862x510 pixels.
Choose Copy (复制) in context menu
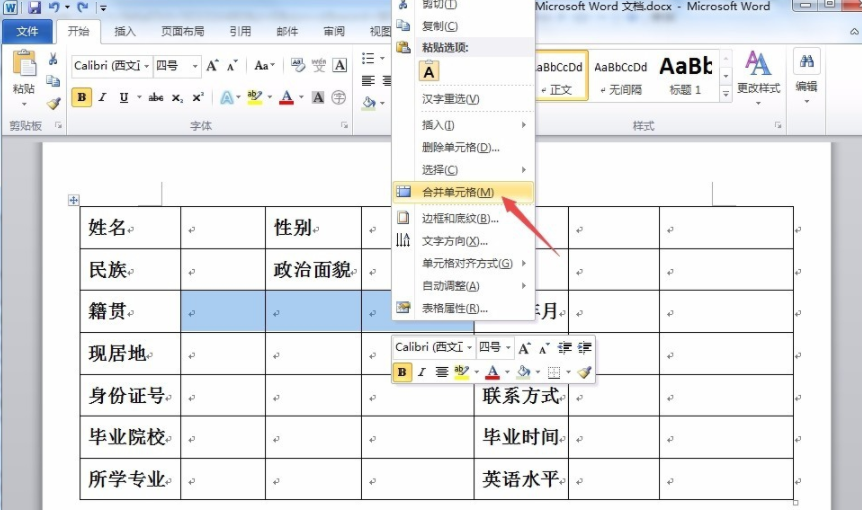(462, 26)
